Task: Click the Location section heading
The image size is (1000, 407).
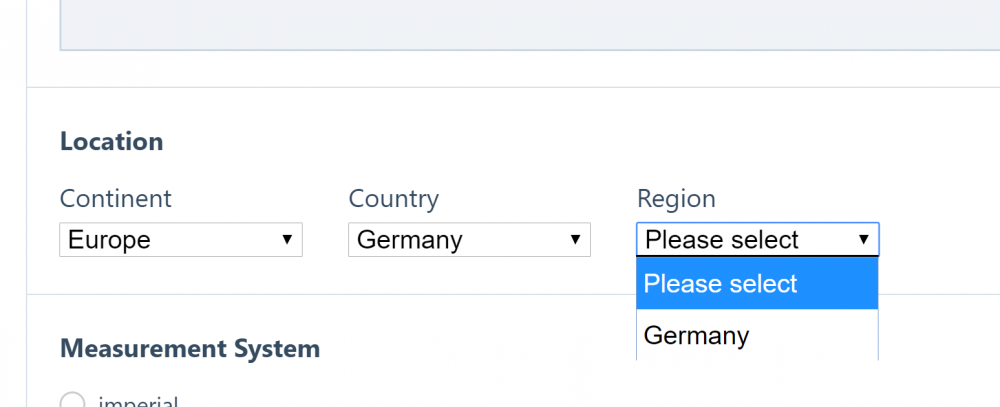Action: 112,142
